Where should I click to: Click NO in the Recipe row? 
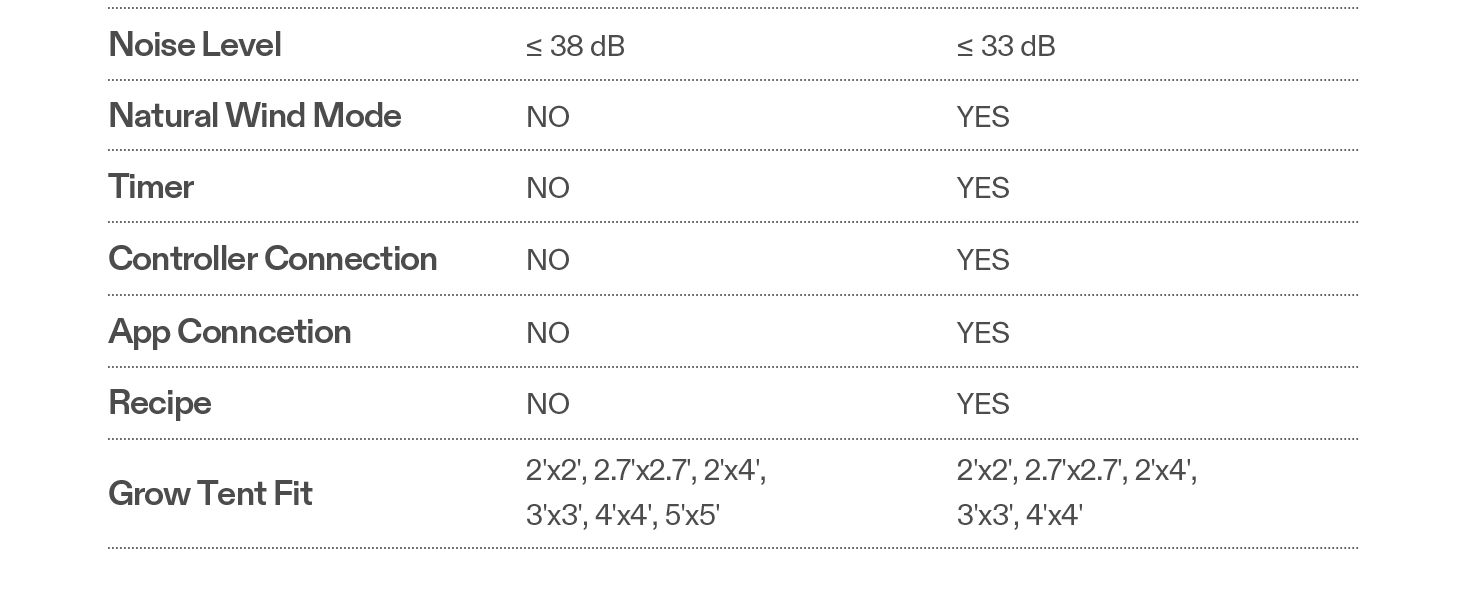[548, 405]
